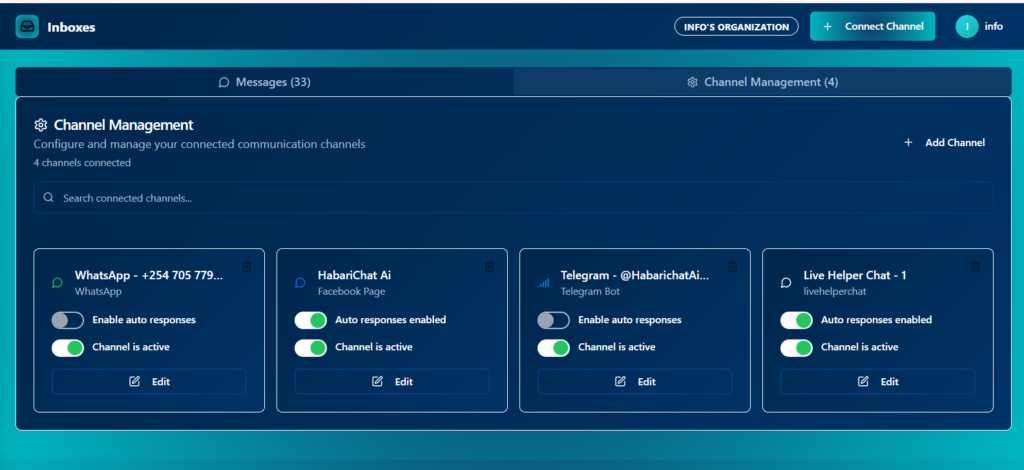
Task: Click trash icon on HabariChat Ai card
Action: (x=489, y=266)
